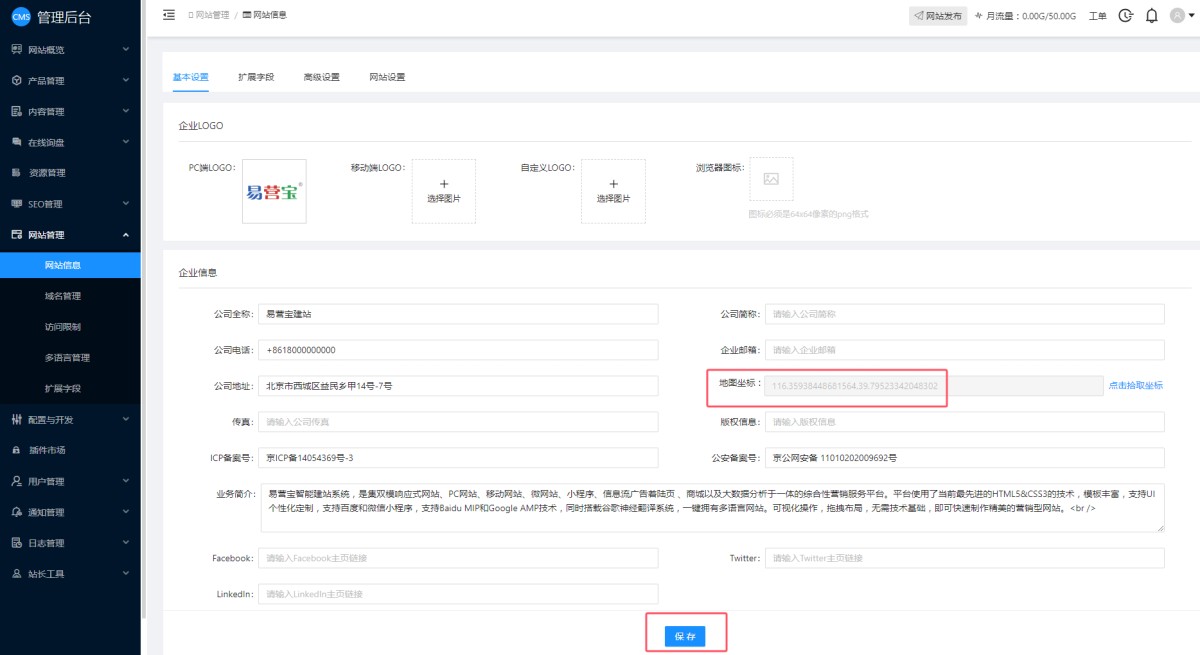Expand the 产品管理 sidebar menu

[x=70, y=80]
